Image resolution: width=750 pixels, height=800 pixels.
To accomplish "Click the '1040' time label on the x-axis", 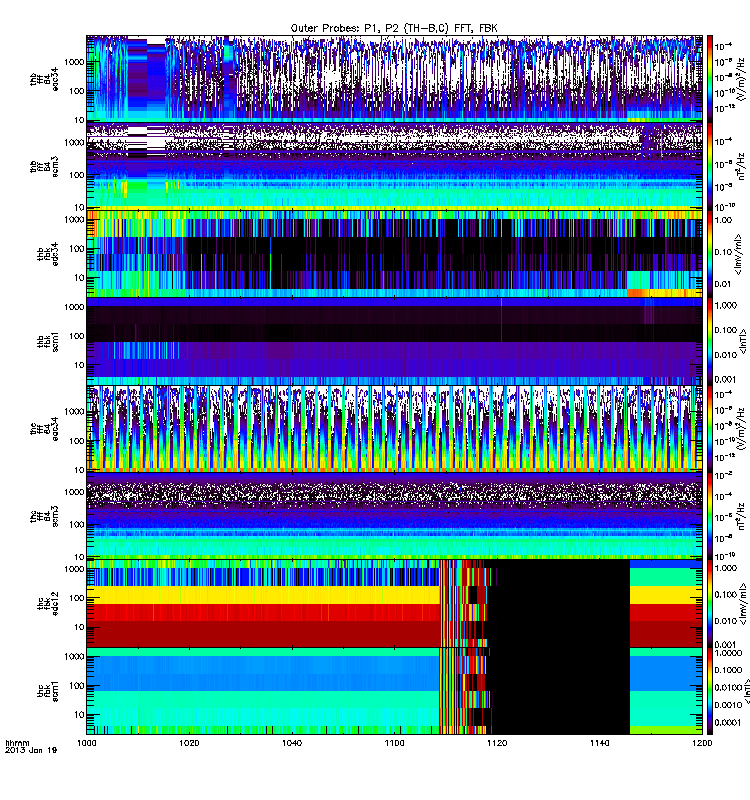I will pyautogui.click(x=292, y=743).
